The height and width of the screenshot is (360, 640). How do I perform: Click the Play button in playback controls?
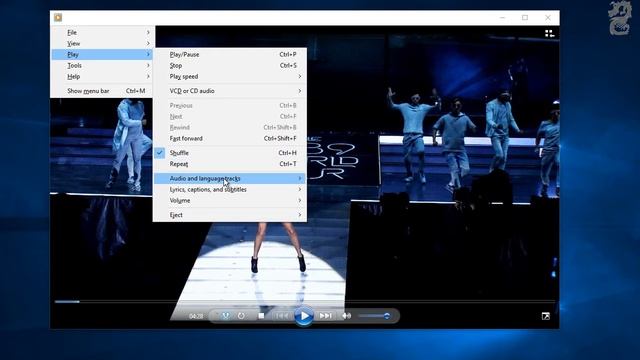point(304,316)
